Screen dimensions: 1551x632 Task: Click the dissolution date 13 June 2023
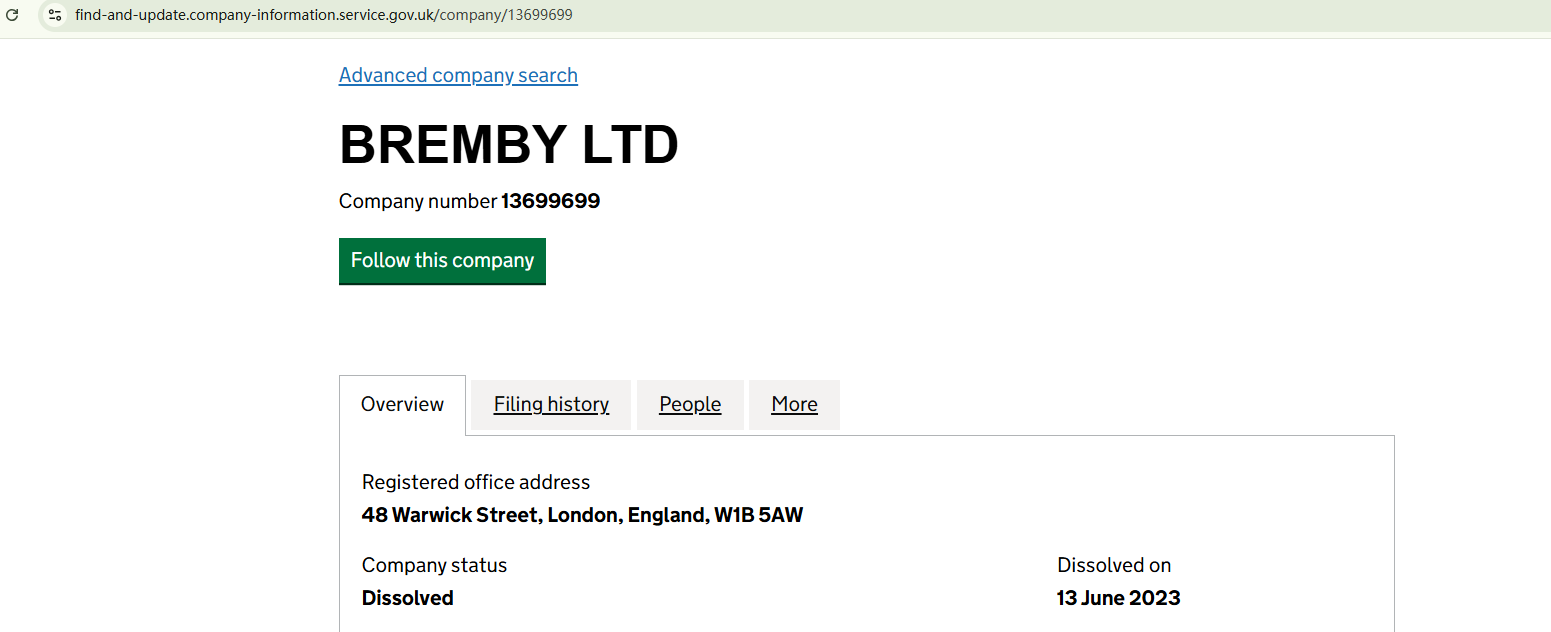1118,598
